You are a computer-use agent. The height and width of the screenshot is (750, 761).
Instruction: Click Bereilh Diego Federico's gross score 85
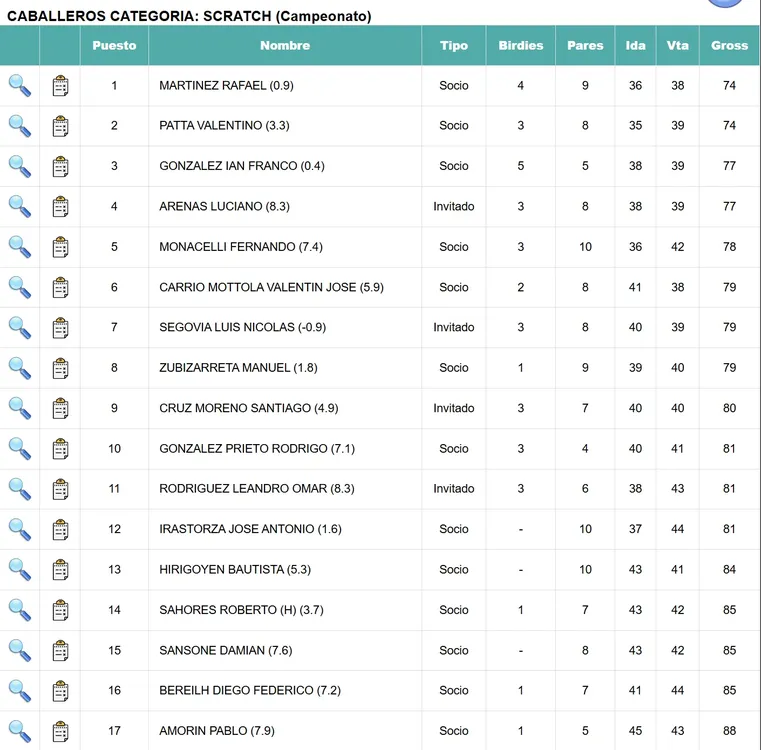[x=729, y=690]
